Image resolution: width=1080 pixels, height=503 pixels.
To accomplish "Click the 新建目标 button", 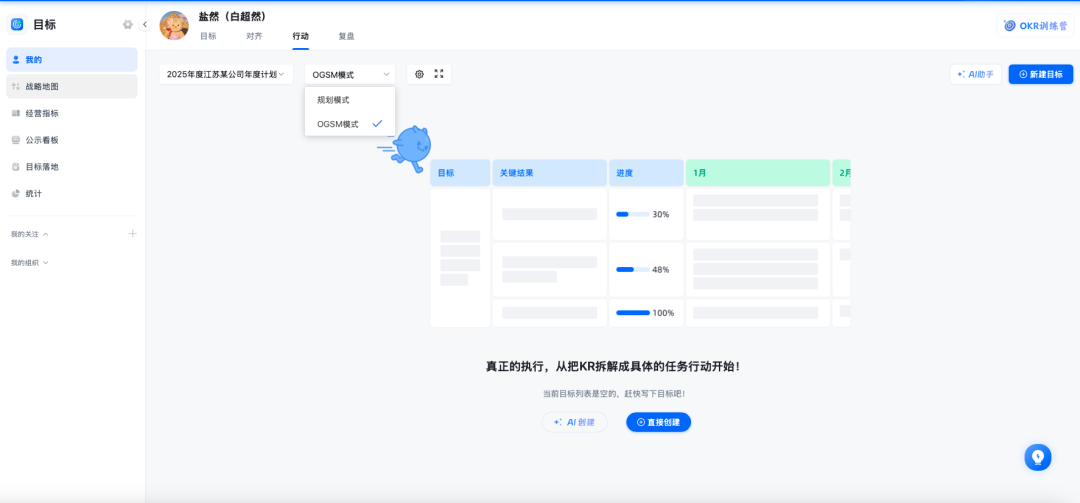I will (x=1041, y=74).
